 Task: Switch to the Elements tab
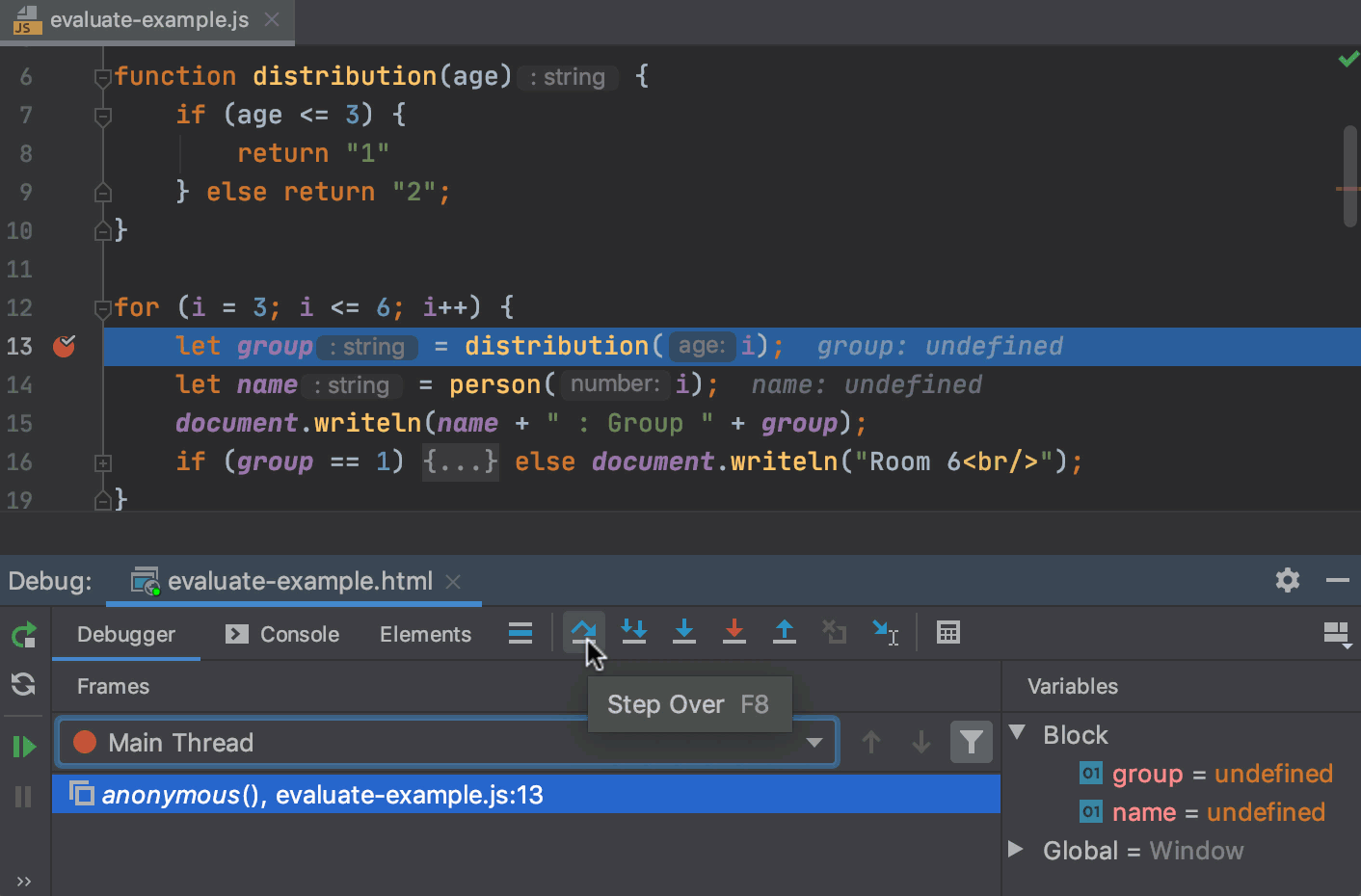click(x=425, y=634)
